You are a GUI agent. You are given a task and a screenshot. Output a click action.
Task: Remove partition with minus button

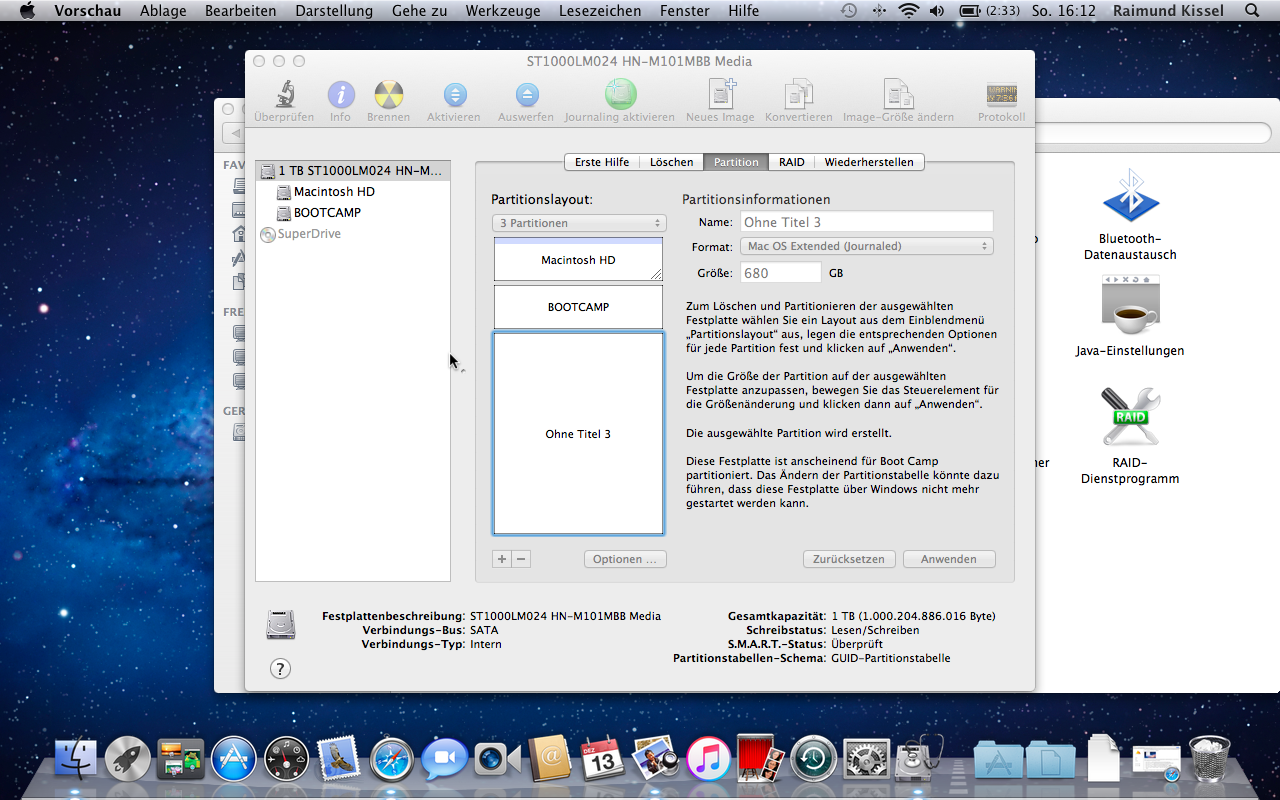coord(521,559)
